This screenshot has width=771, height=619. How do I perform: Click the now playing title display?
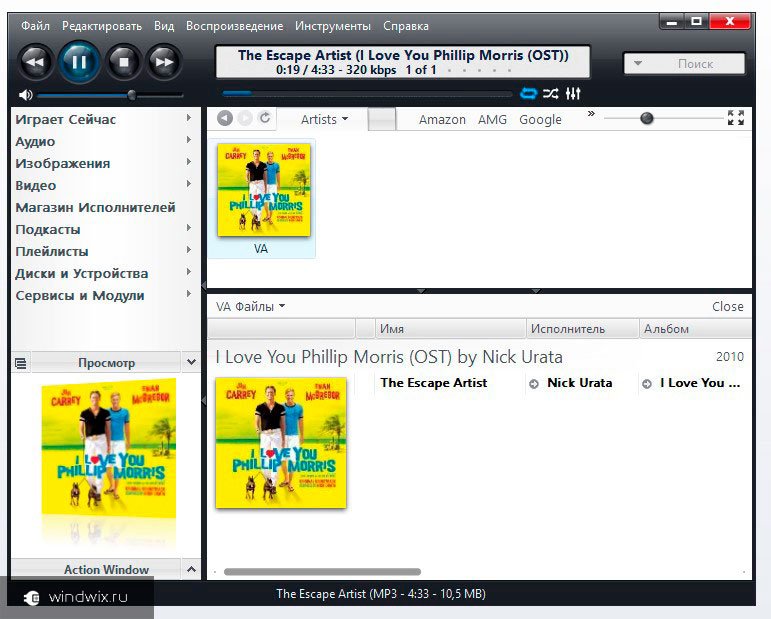(403, 62)
